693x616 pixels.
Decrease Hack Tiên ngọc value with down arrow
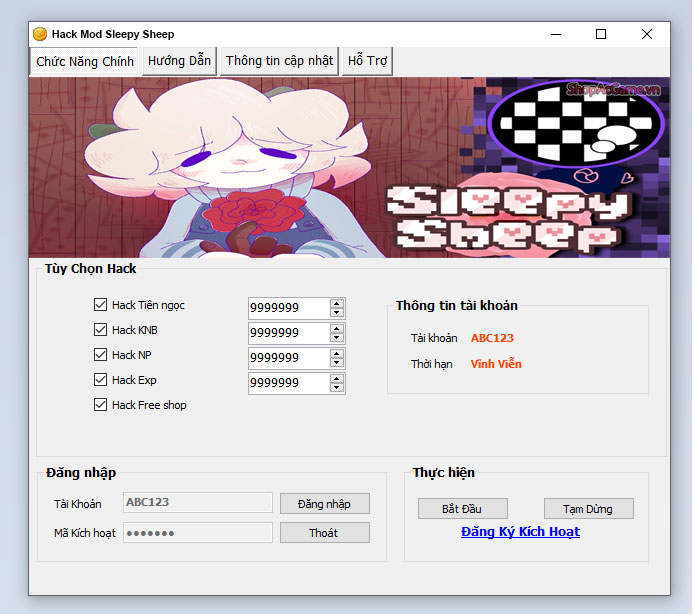tap(337, 313)
